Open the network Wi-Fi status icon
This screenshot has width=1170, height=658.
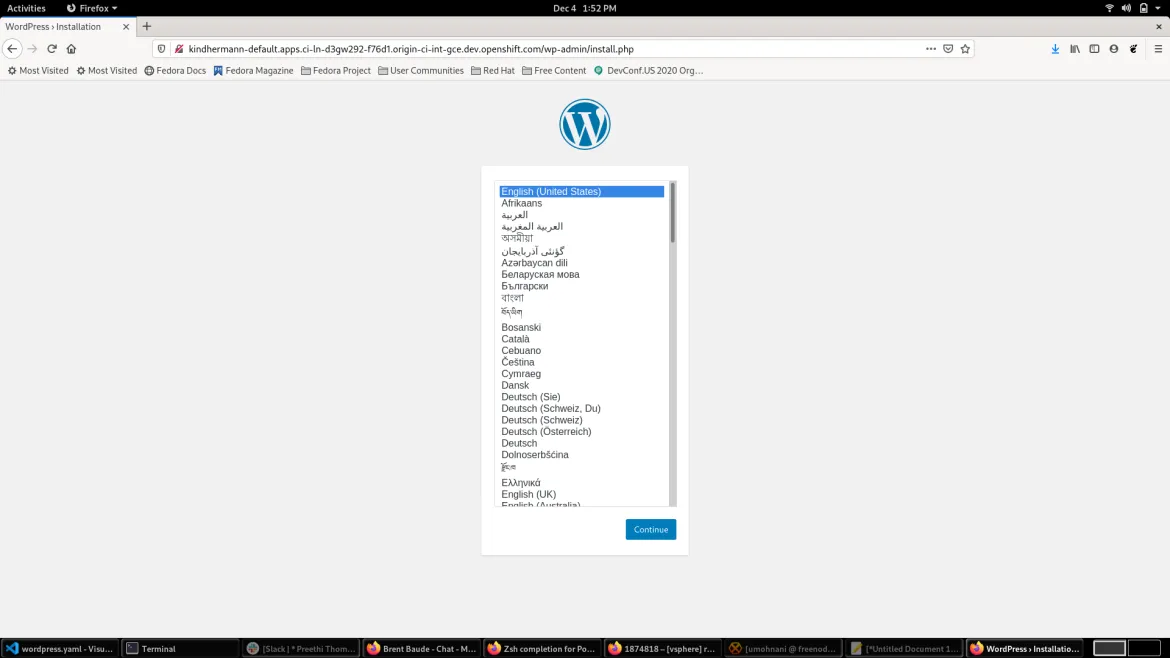pyautogui.click(x=1109, y=8)
